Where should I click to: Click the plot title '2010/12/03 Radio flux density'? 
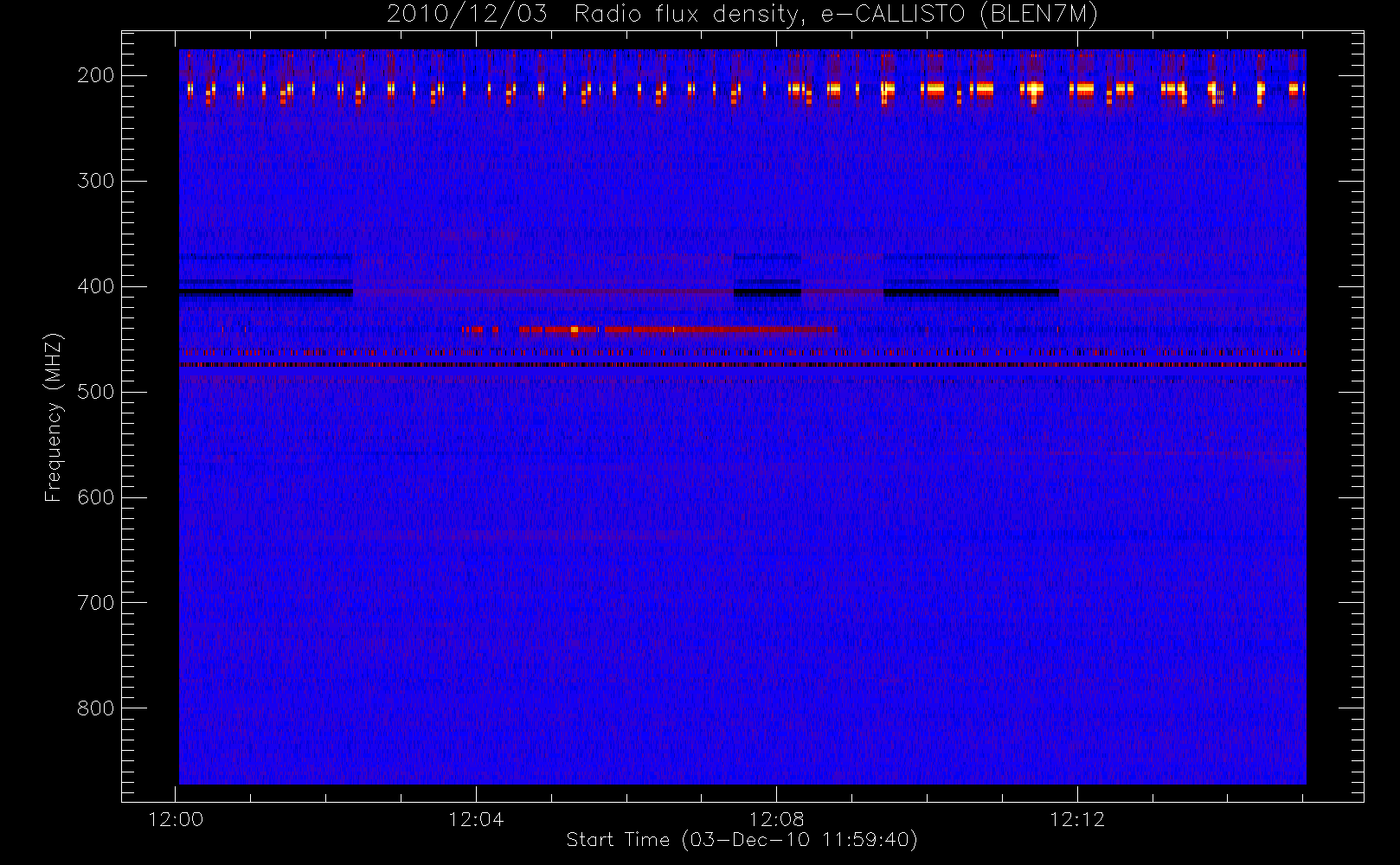point(742,15)
